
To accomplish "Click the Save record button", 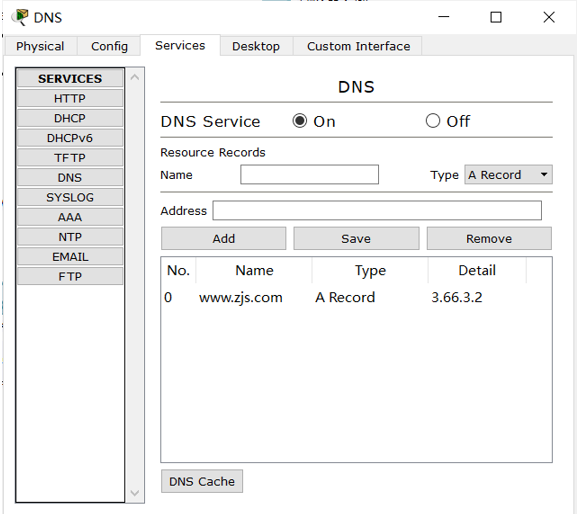I will click(356, 238).
